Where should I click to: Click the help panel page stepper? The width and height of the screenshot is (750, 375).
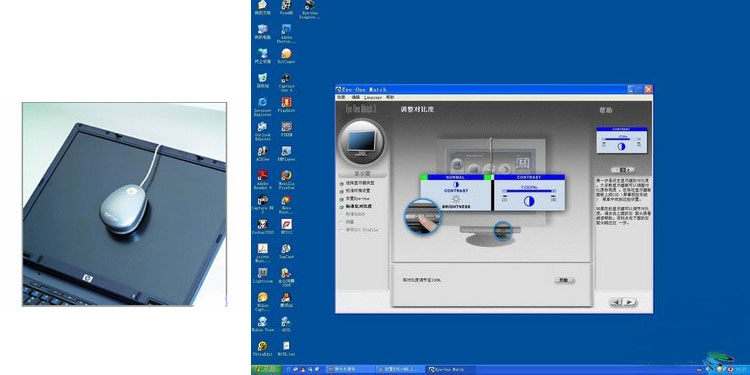(623, 170)
